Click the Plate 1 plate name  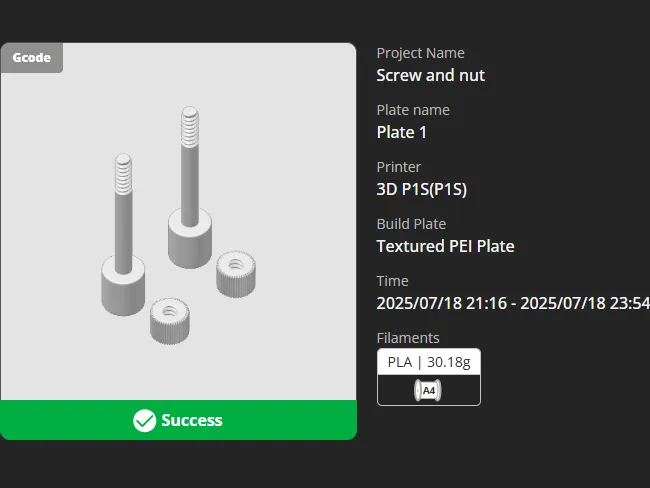[x=401, y=132]
